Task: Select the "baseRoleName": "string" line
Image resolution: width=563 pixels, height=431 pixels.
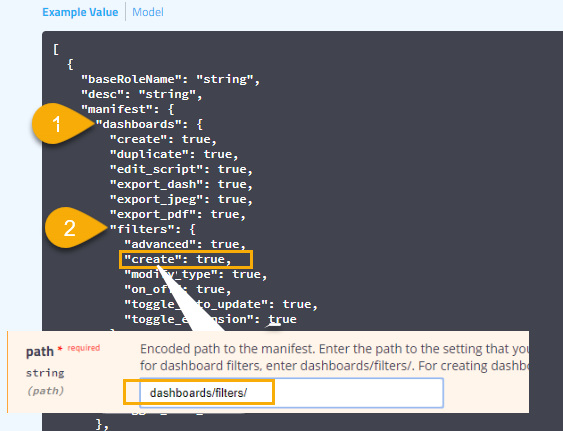Action: pyautogui.click(x=171, y=79)
